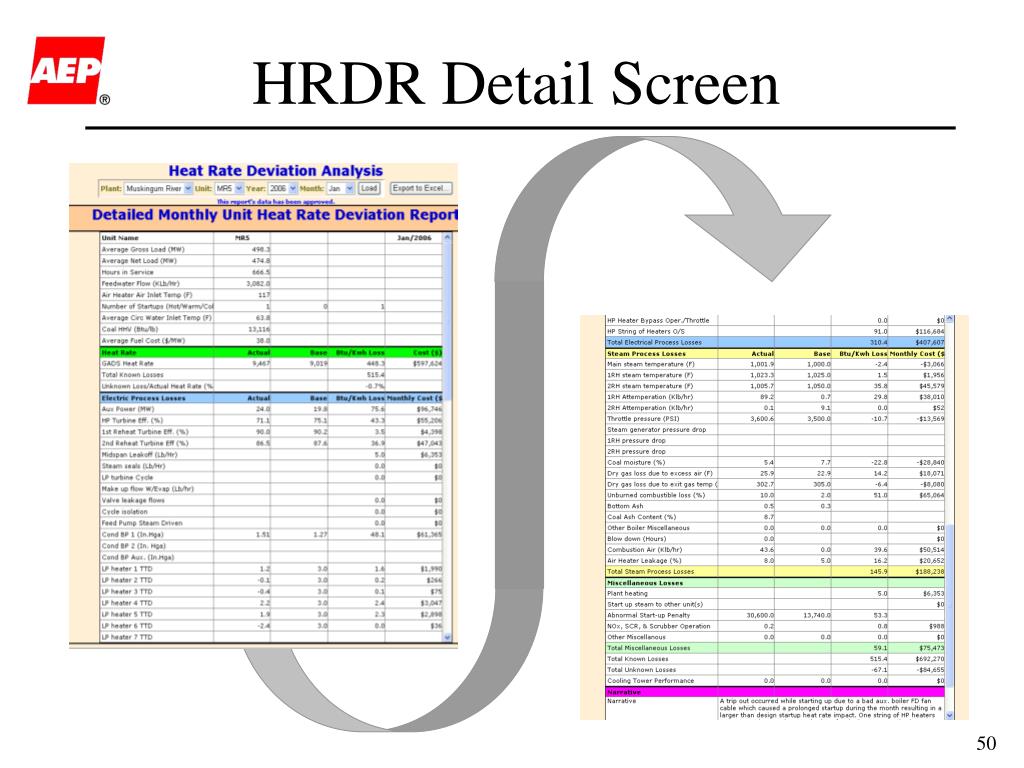Viewport: 1024px width, 768px height.
Task: Select the Coal moisture (%) row
Action: point(775,462)
